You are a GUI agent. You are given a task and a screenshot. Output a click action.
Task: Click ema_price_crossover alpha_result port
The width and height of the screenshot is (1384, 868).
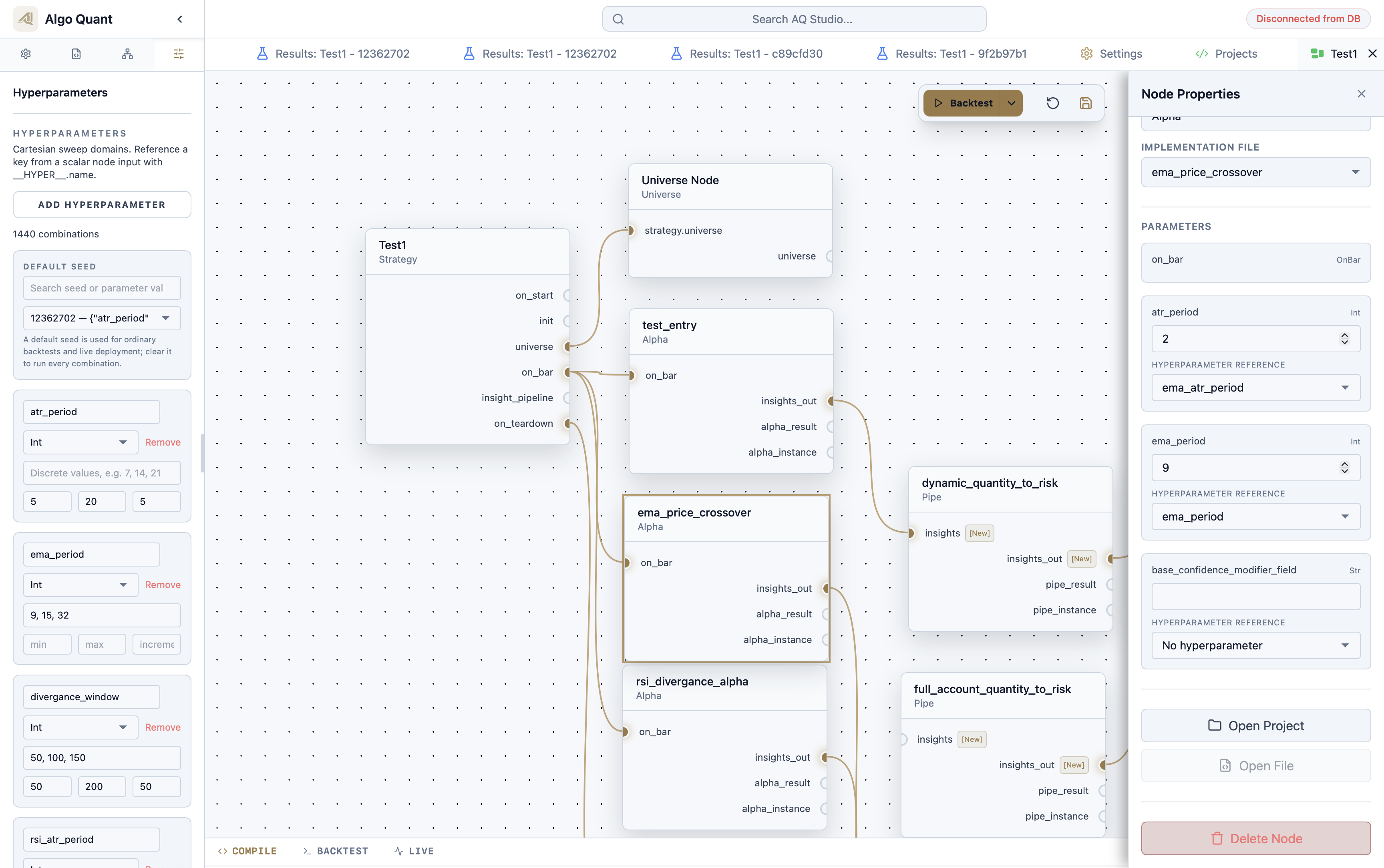pyautogui.click(x=826, y=614)
